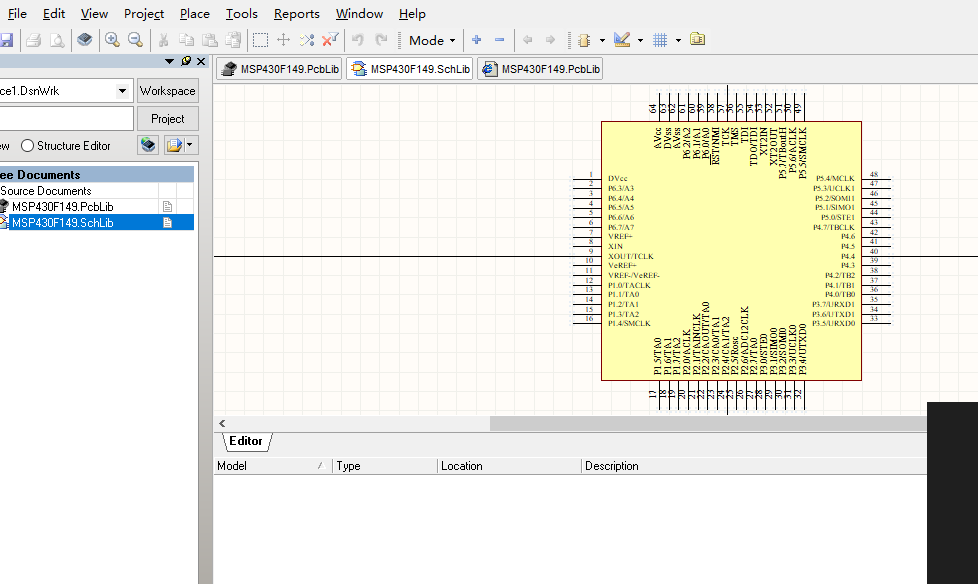This screenshot has height=584, width=978.
Task: Click the Project button
Action: (x=167, y=118)
